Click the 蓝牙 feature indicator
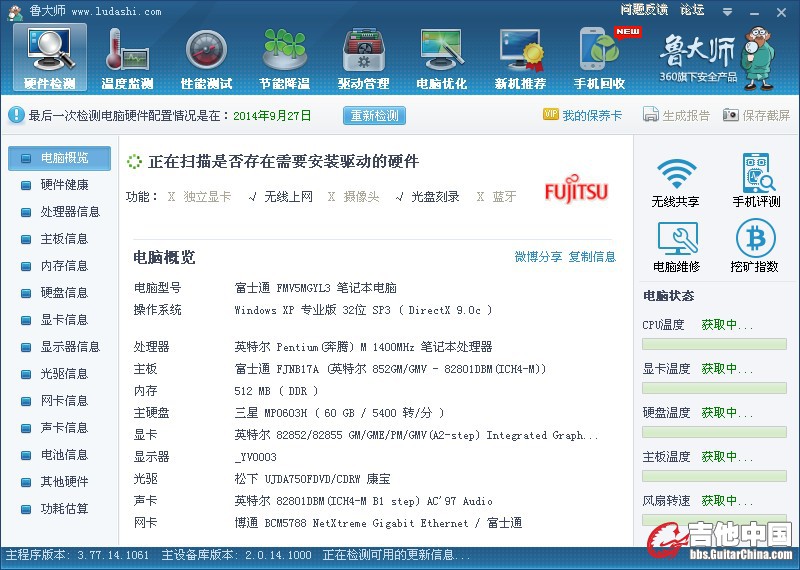Screen dimensions: 800x570 pyautogui.click(x=496, y=197)
